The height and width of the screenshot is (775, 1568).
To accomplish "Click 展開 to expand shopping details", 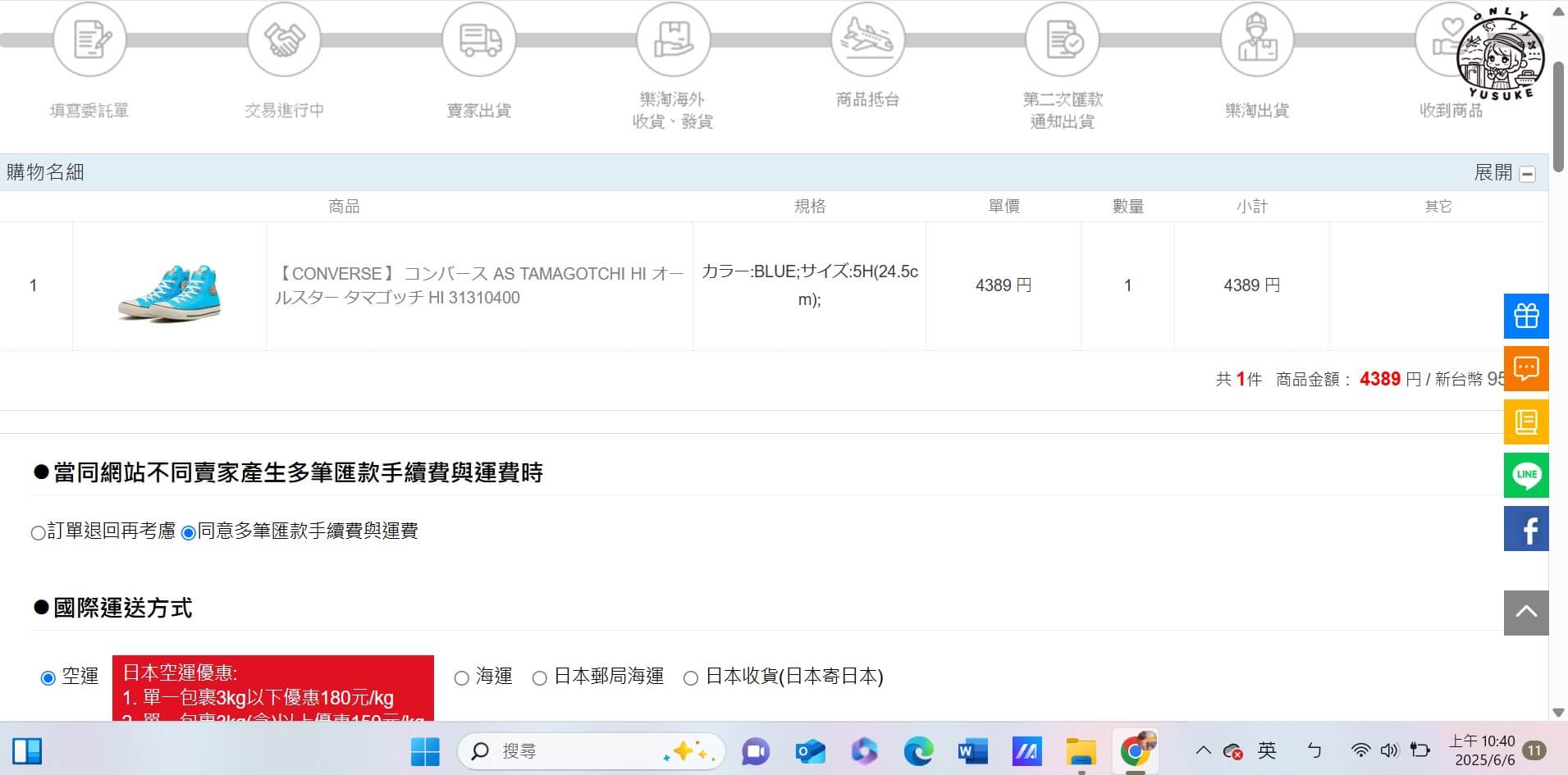I will 1493,172.
